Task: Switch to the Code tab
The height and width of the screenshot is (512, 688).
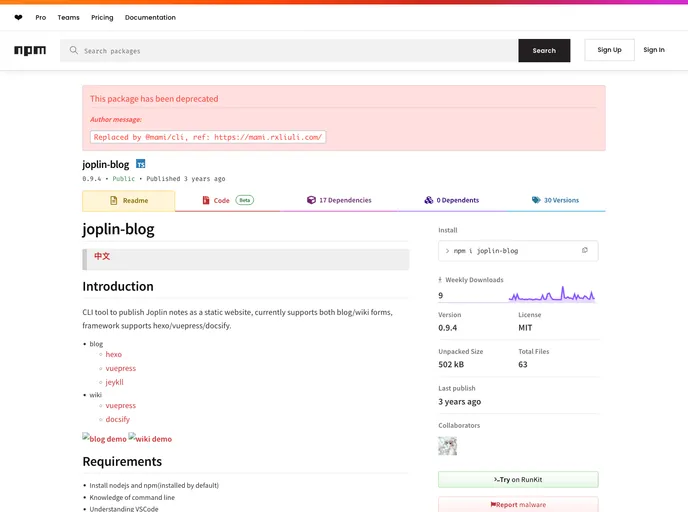Action: click(x=228, y=201)
